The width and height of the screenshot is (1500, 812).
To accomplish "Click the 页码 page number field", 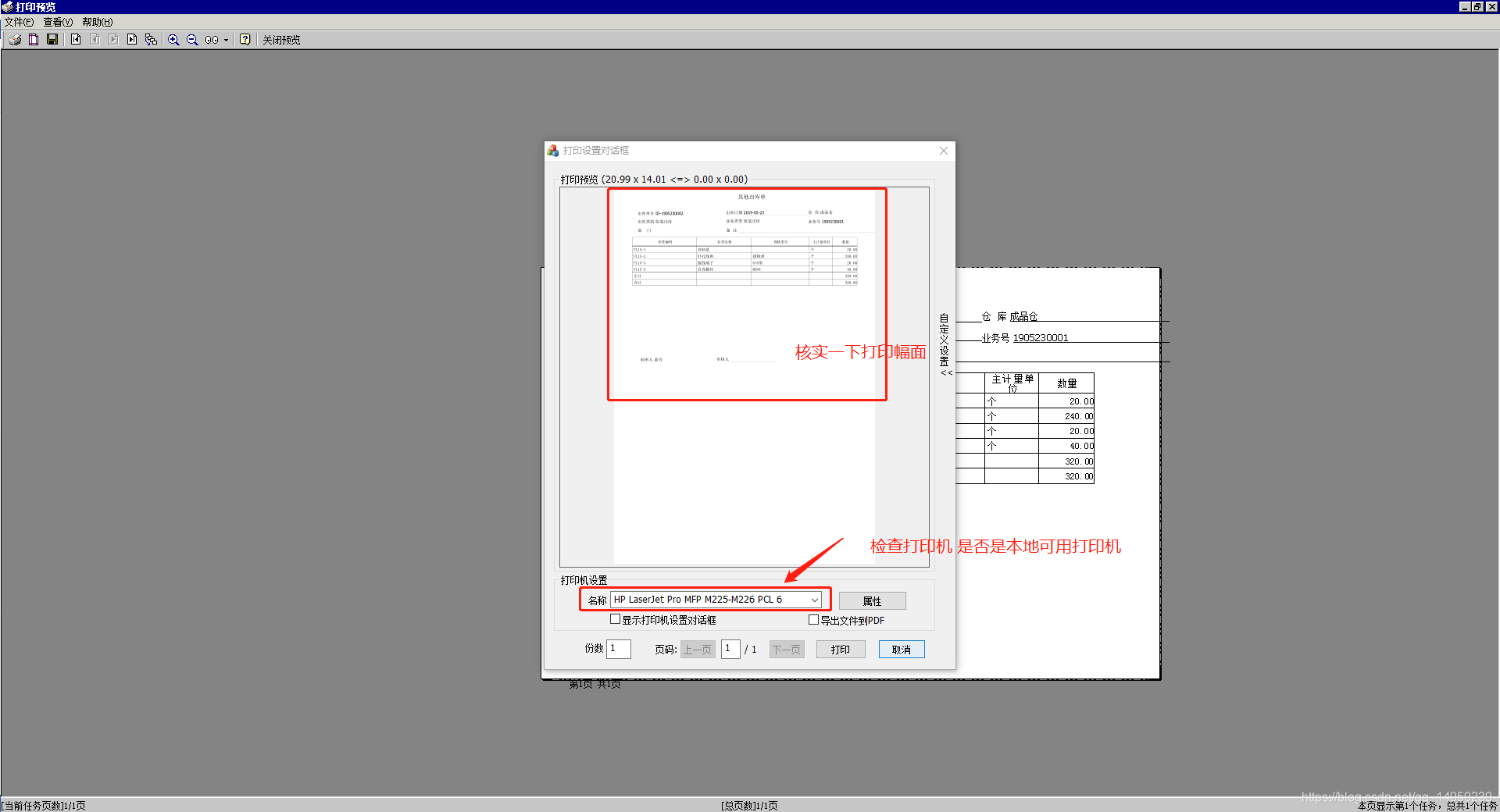I will pos(730,649).
